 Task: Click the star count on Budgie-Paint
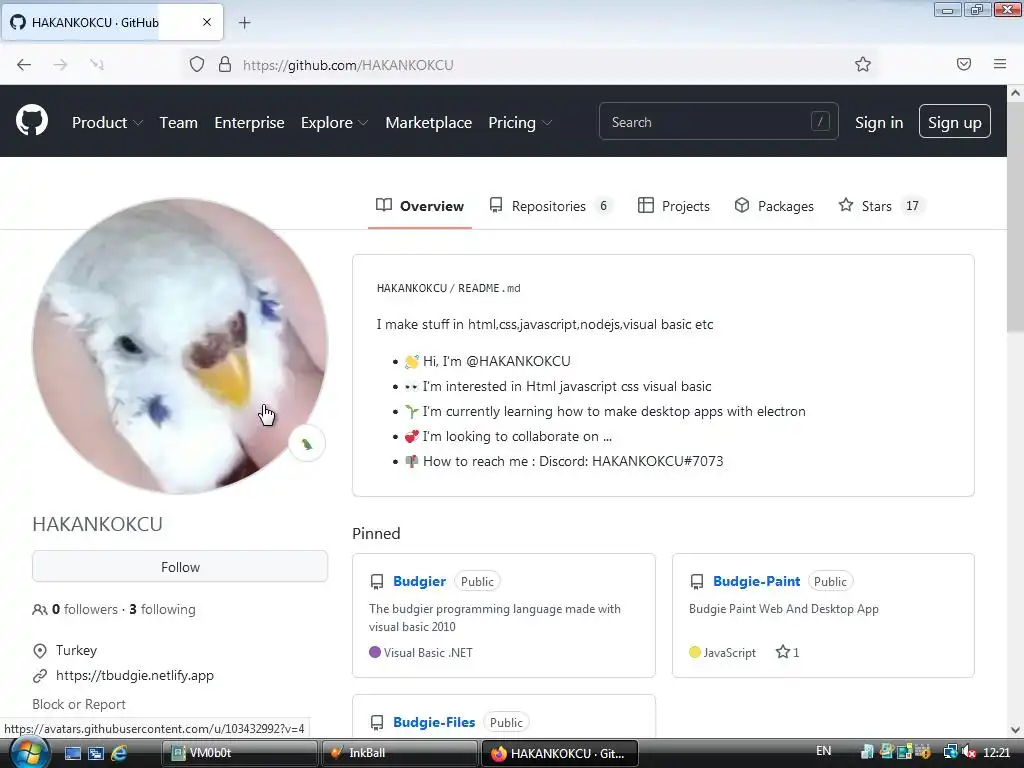tap(787, 652)
